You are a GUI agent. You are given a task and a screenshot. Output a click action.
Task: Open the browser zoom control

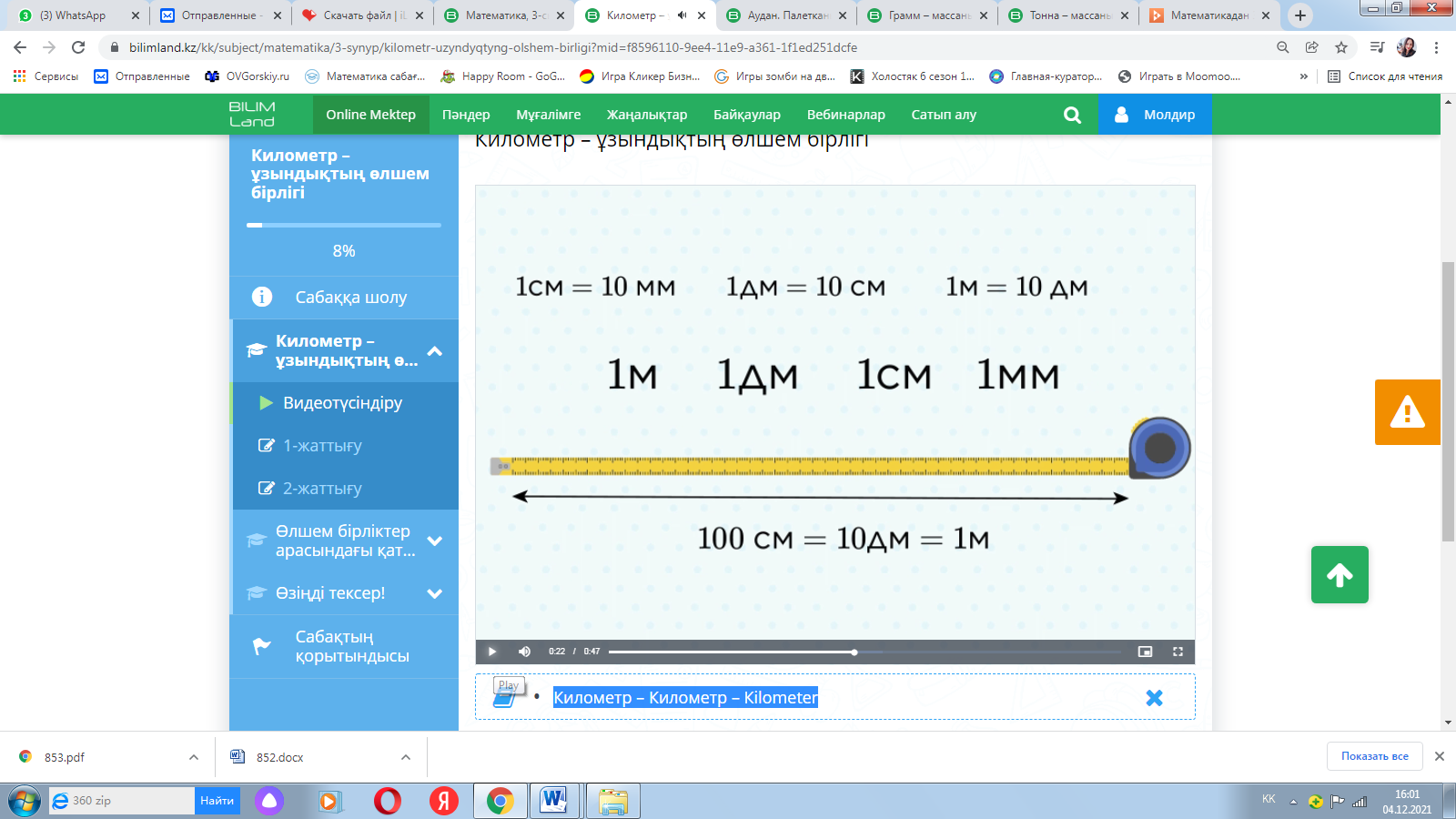[x=1283, y=47]
